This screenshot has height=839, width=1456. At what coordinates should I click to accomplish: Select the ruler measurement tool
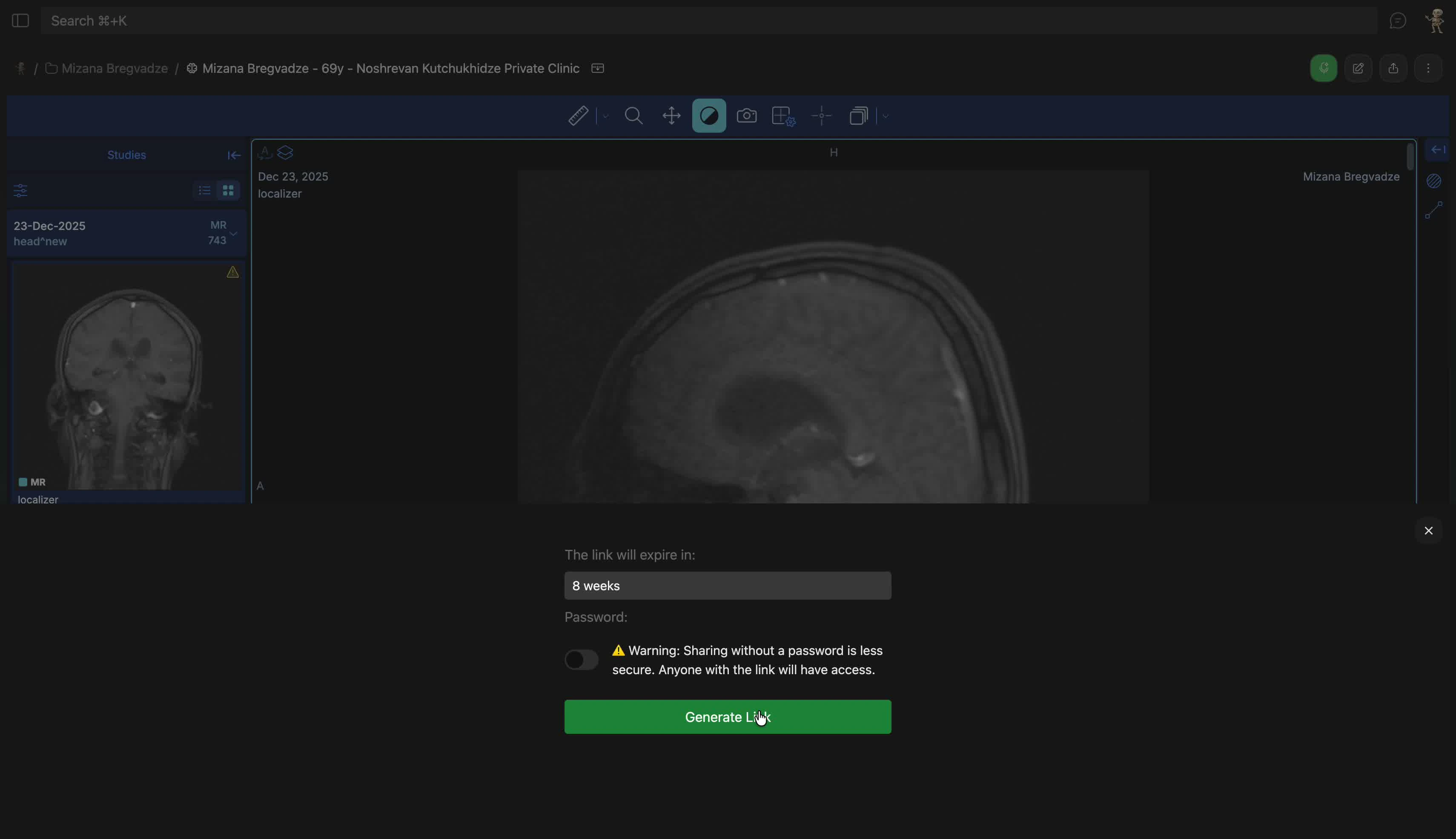pos(578,116)
